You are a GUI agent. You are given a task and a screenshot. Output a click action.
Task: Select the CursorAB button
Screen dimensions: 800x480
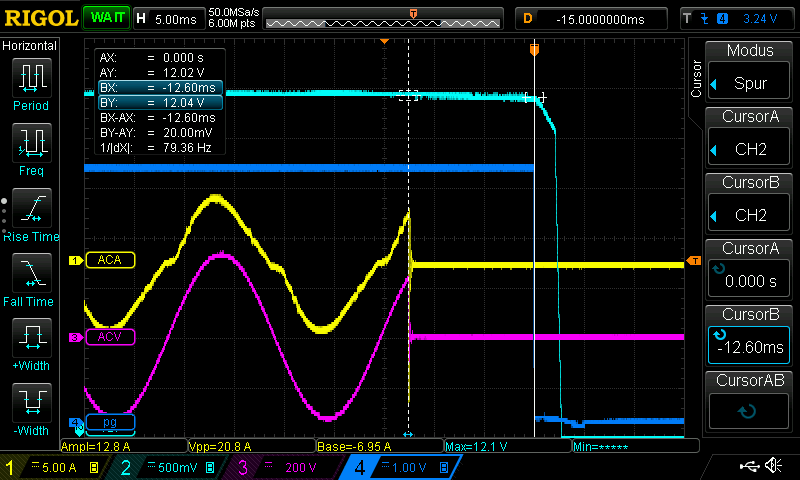749,401
